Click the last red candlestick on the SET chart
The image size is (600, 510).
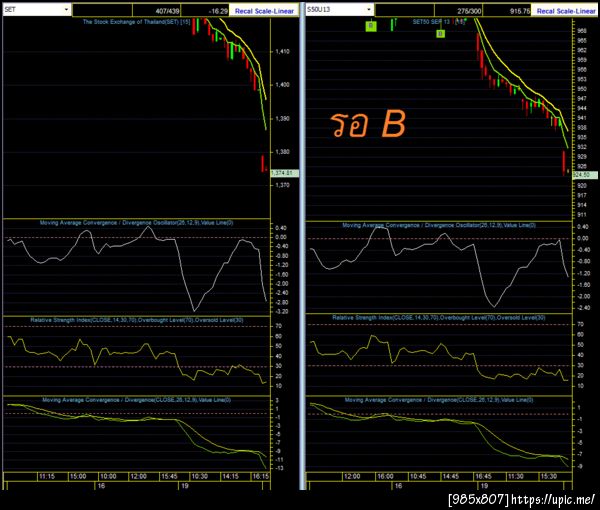[x=263, y=163]
